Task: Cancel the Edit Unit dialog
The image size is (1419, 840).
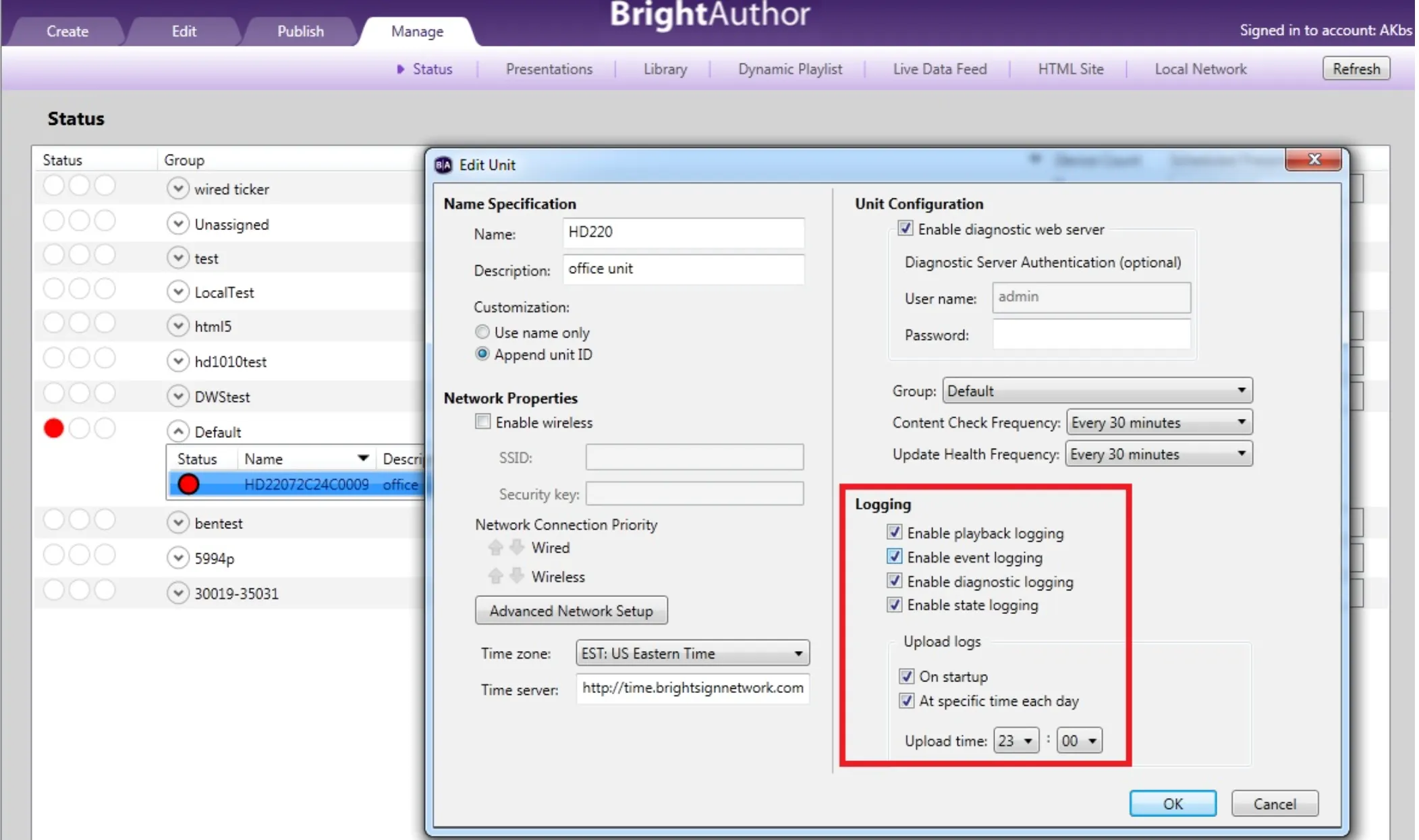Action: click(1275, 804)
